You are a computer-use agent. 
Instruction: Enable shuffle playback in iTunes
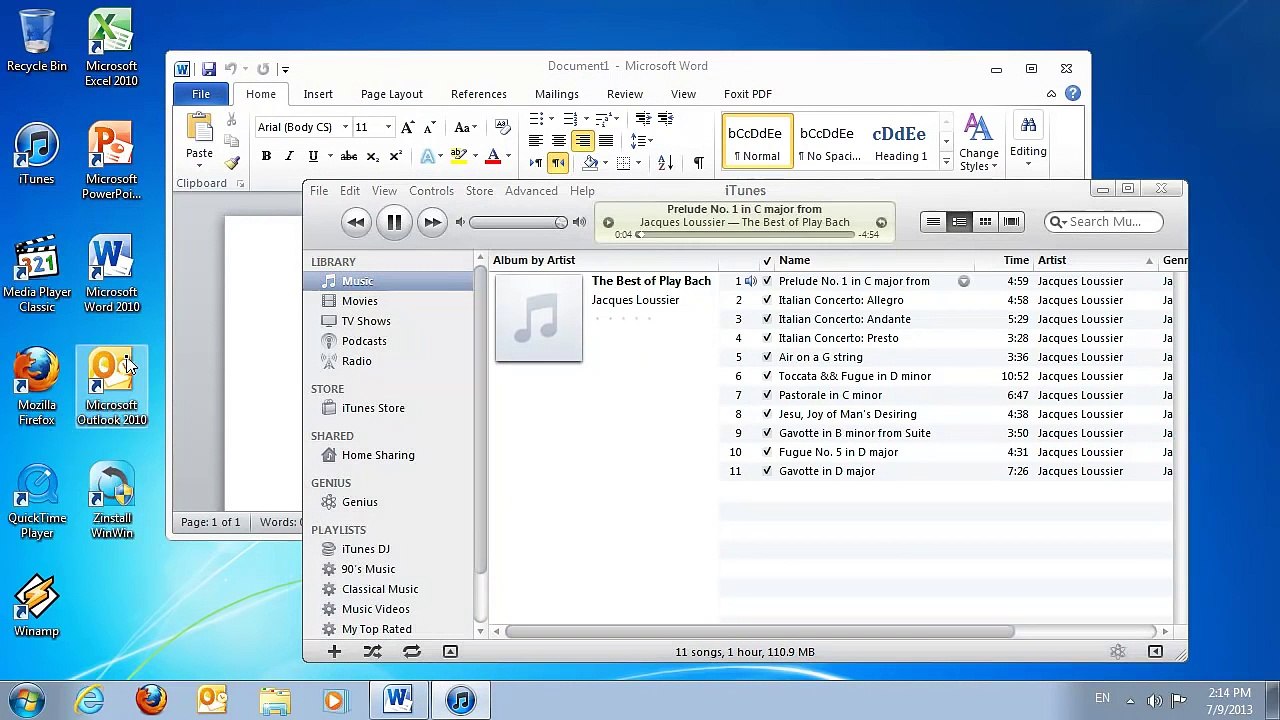[372, 651]
